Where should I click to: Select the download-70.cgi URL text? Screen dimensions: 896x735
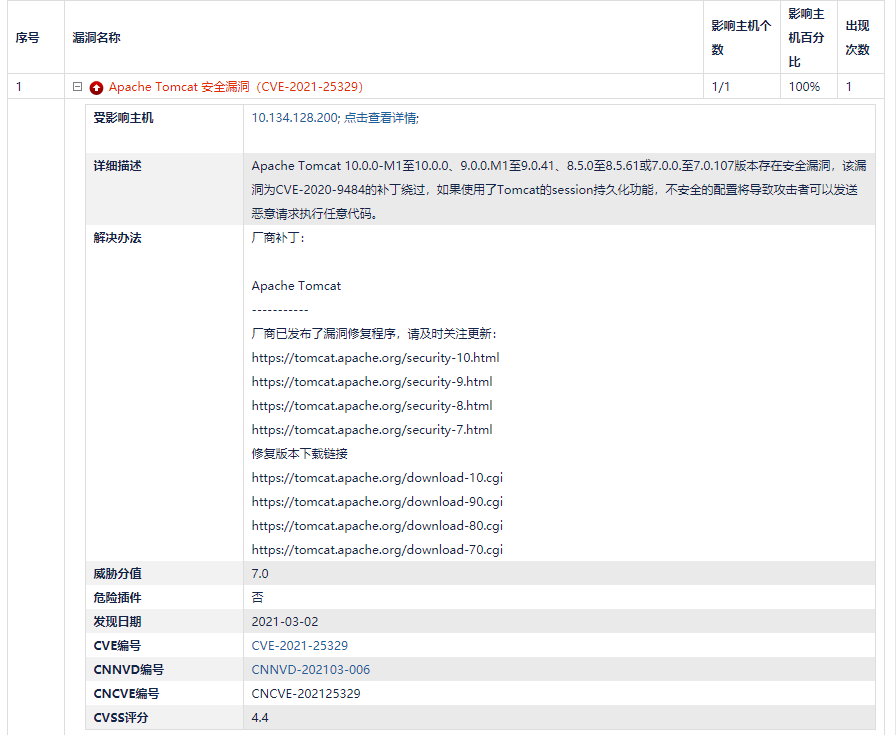377,550
